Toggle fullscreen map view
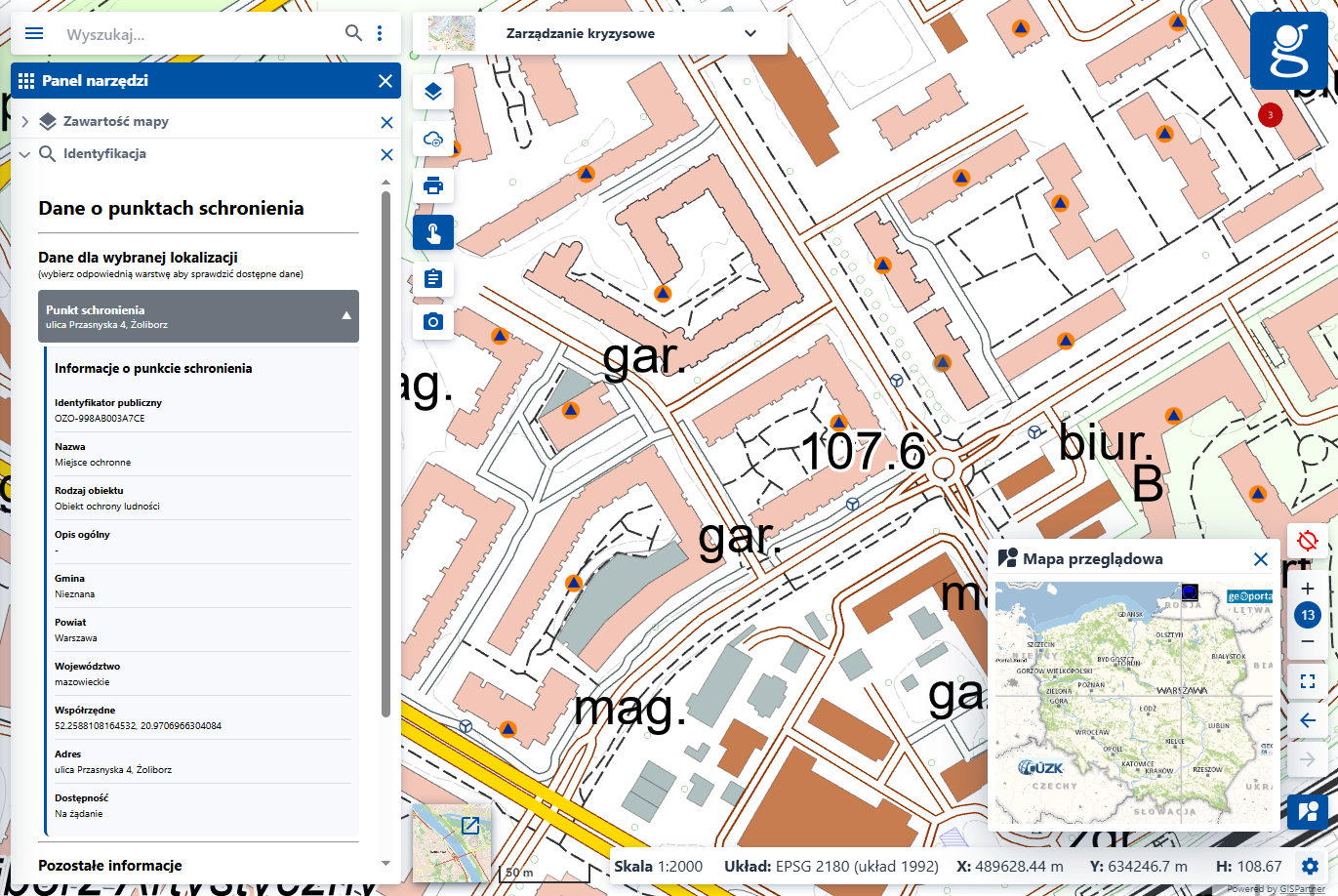This screenshot has width=1338, height=896. (x=1308, y=680)
